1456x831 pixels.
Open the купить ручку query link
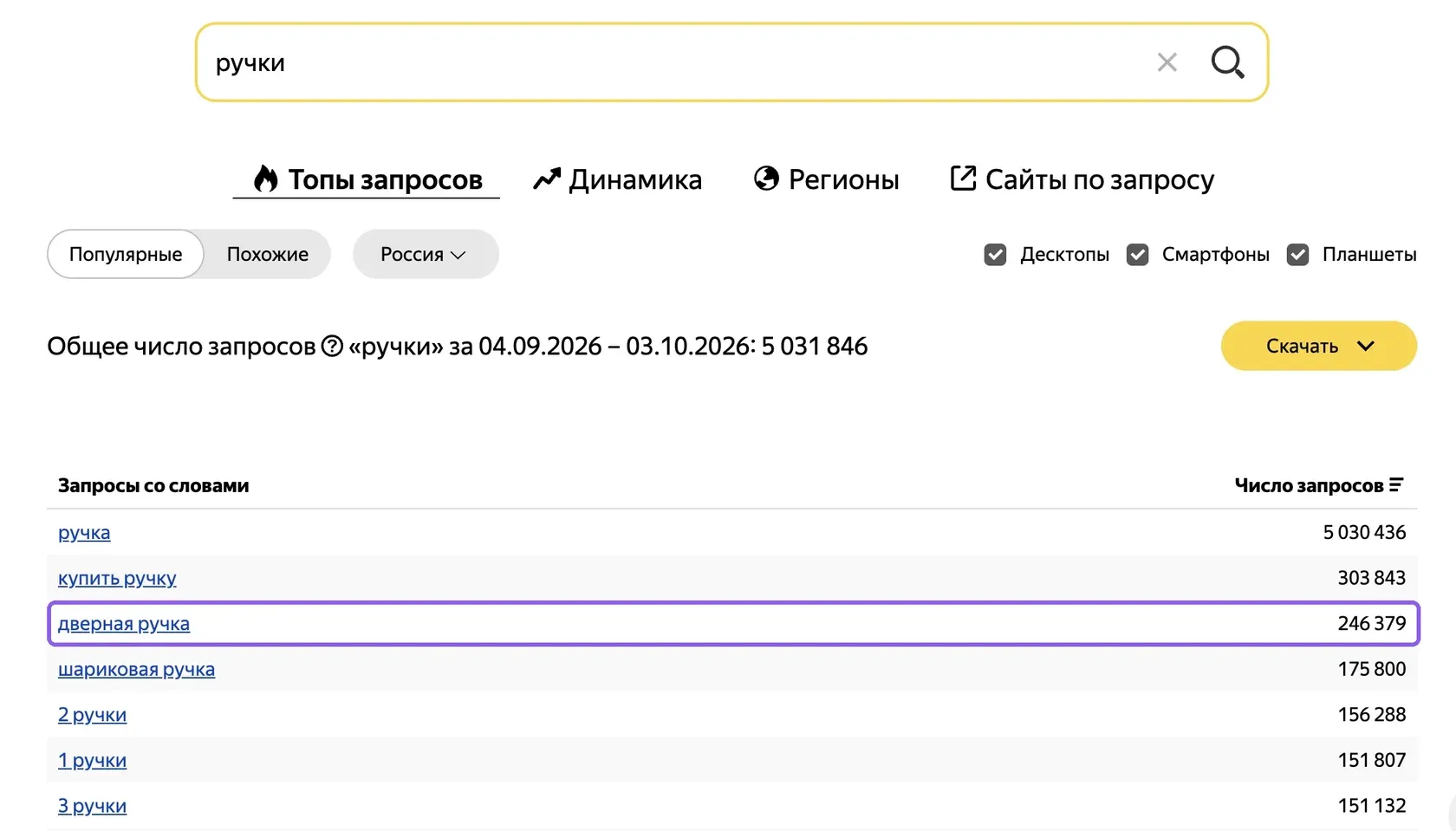click(117, 578)
